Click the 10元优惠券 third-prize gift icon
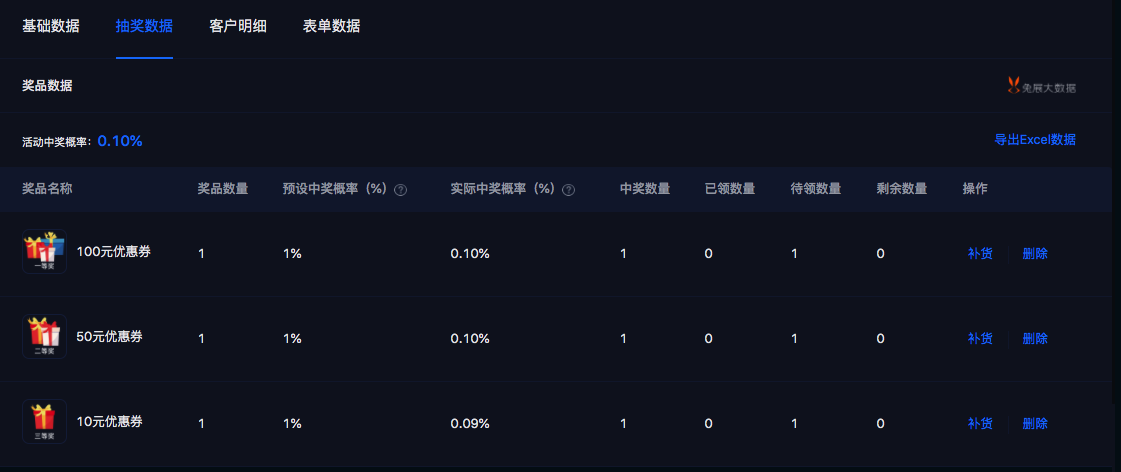 [44, 421]
